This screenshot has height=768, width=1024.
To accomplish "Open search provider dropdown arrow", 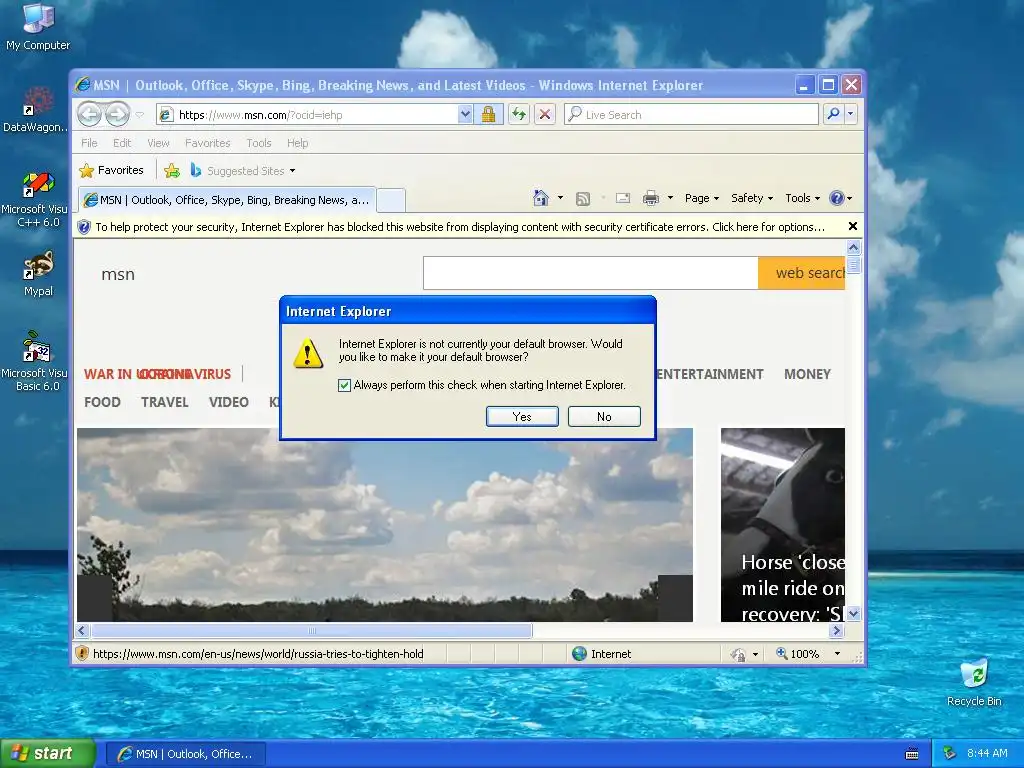I will point(850,114).
